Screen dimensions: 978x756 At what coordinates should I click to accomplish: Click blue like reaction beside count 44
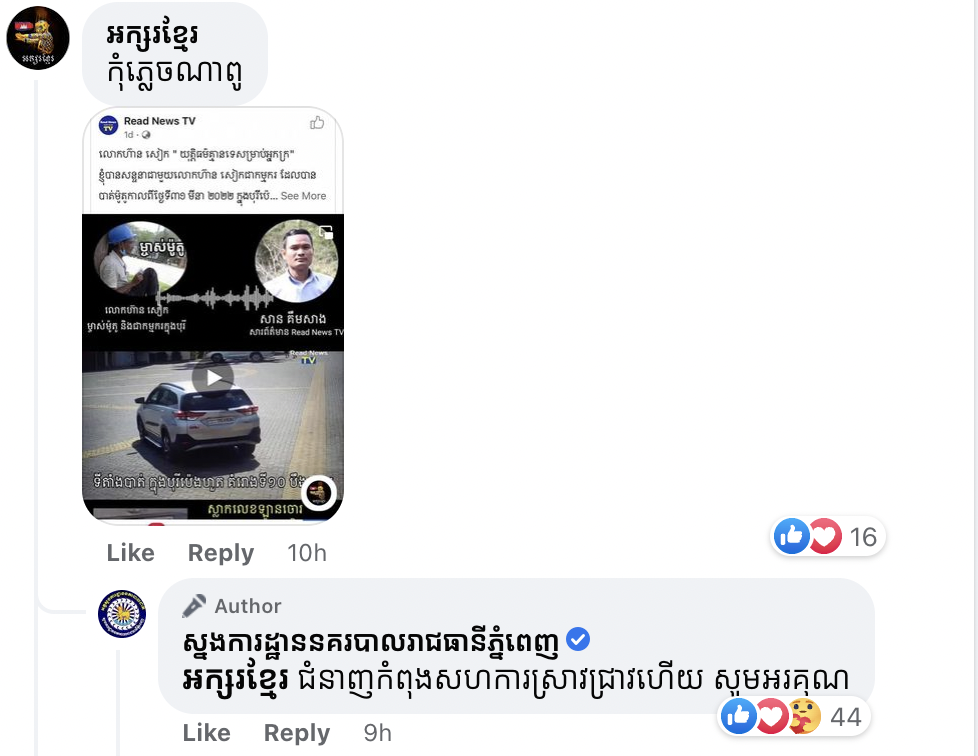tap(739, 716)
